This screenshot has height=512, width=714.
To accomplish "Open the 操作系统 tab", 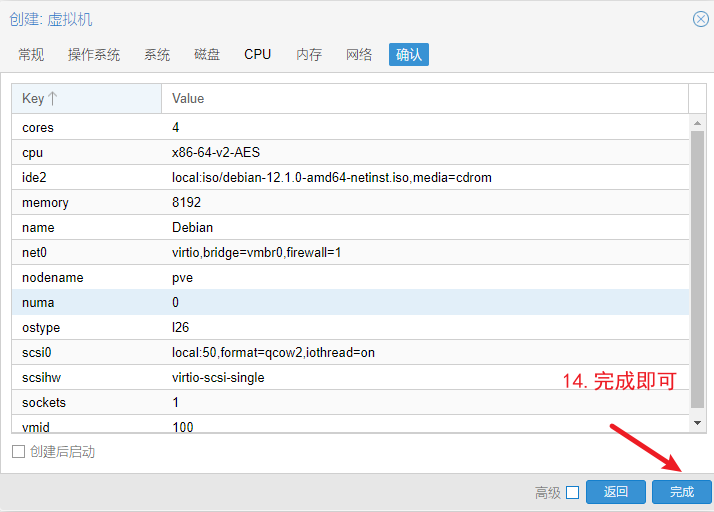I will click(x=94, y=54).
